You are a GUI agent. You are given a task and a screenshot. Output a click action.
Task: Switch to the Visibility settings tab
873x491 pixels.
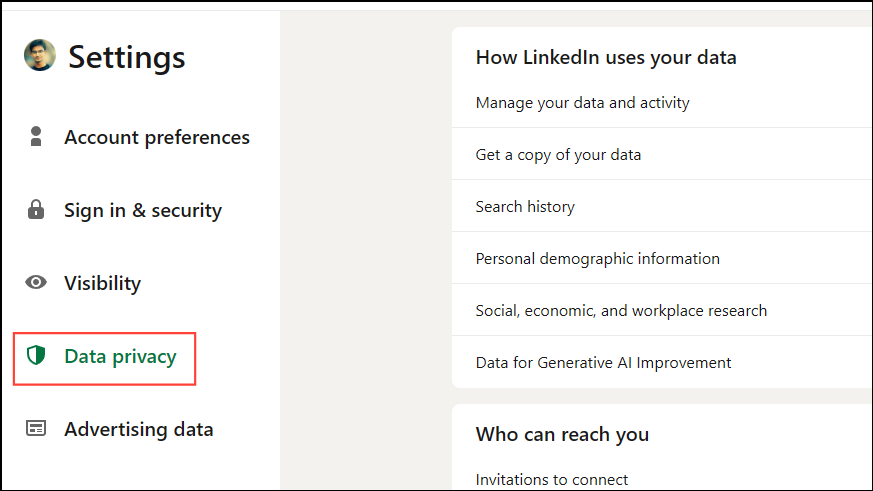coord(102,283)
